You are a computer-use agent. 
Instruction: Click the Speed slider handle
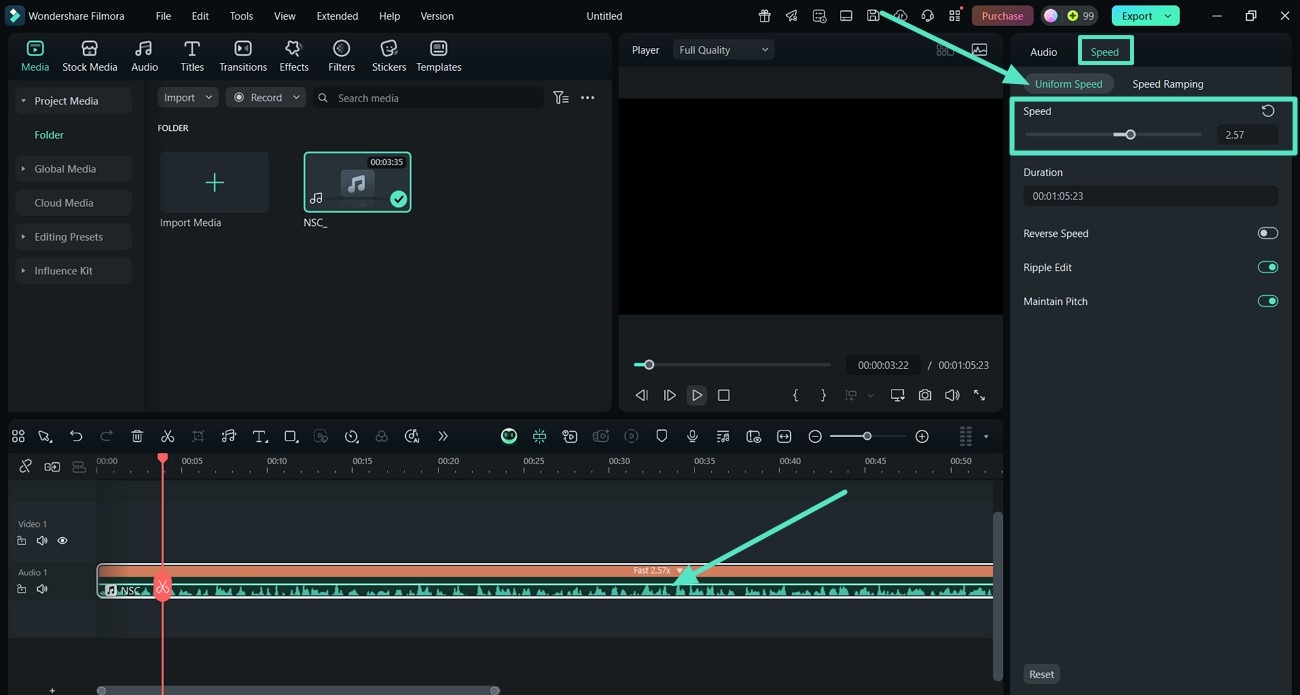point(1130,134)
